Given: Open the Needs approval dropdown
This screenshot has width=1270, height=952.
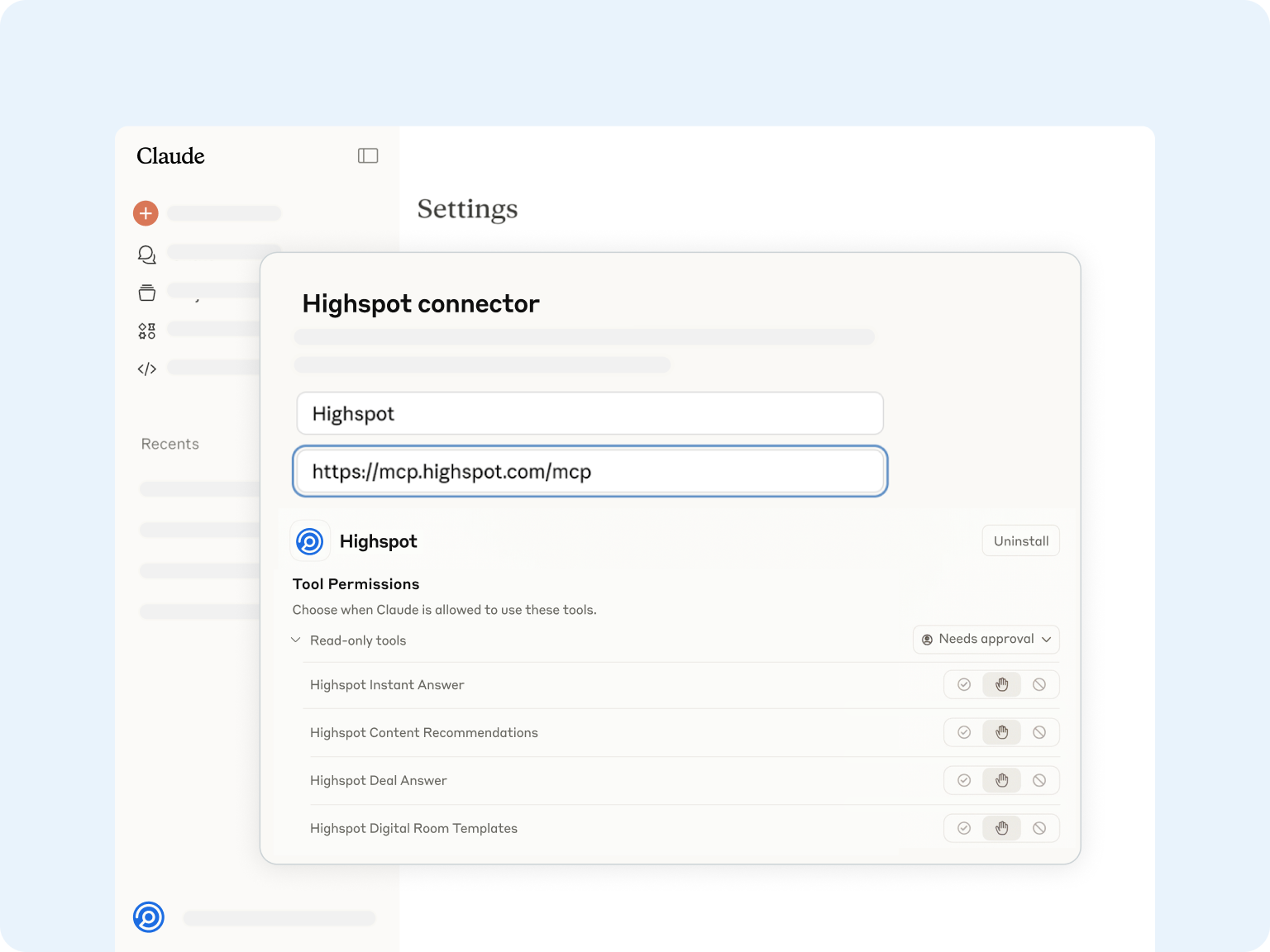Looking at the screenshot, I should click(986, 640).
